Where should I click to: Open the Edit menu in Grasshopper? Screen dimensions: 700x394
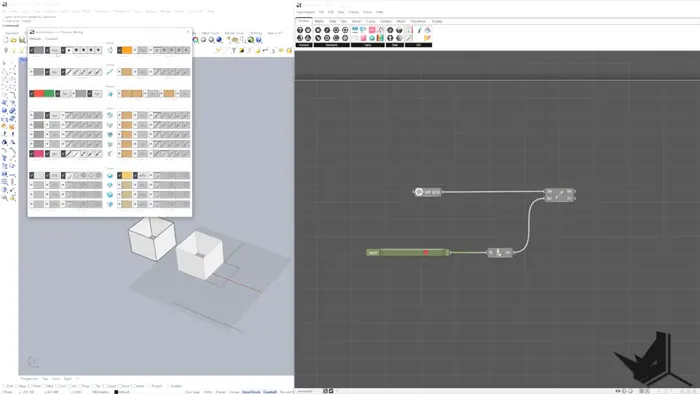coord(331,12)
